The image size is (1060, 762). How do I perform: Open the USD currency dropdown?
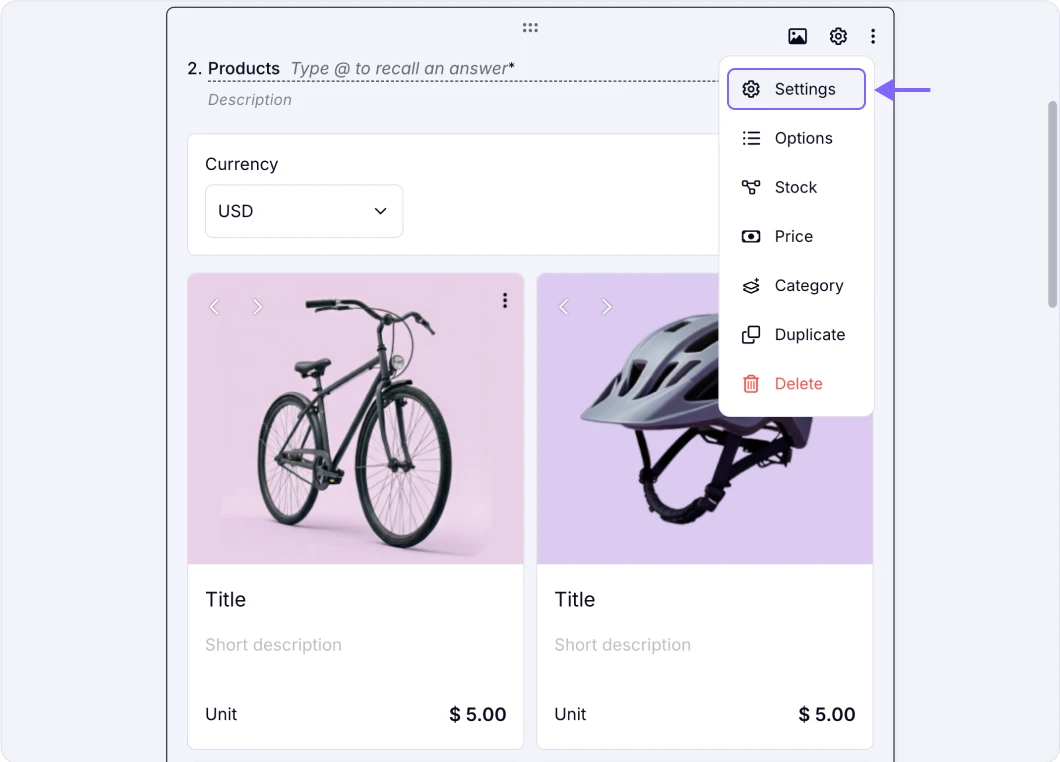(x=303, y=211)
